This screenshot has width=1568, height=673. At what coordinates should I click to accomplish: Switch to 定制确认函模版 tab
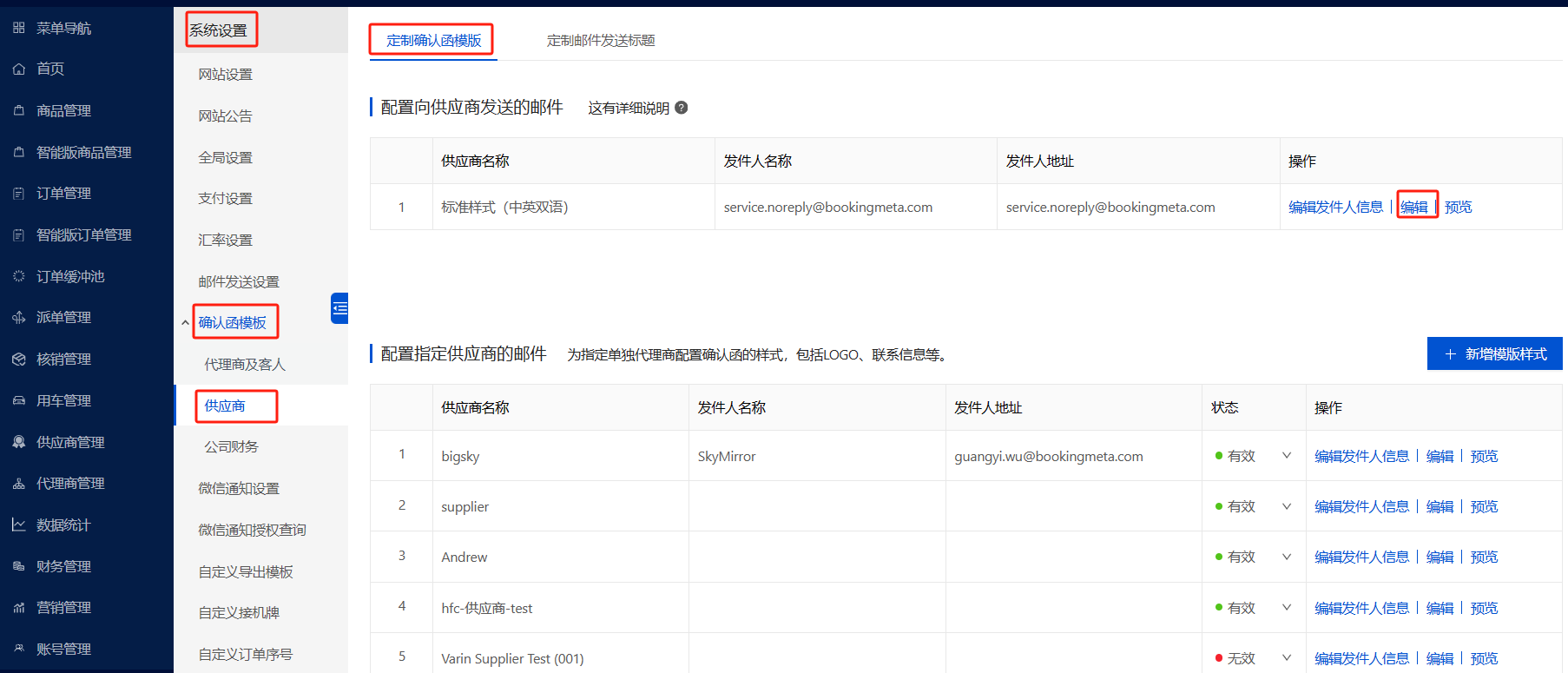433,41
